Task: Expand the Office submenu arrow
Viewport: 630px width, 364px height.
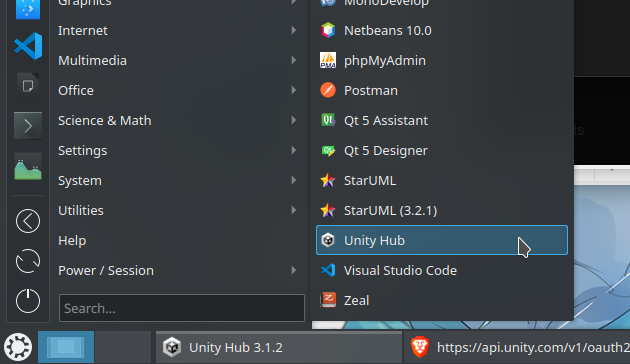Action: point(294,90)
